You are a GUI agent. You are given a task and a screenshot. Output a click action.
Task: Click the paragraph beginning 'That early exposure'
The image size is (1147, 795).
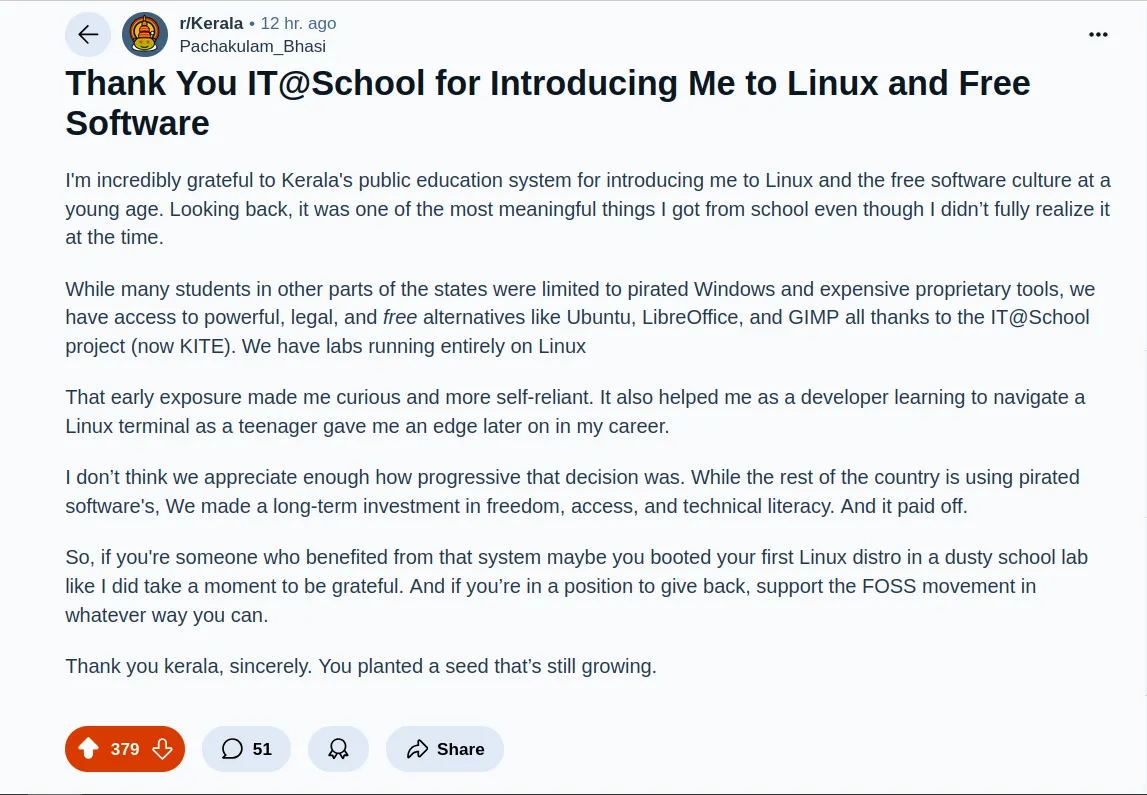575,412
